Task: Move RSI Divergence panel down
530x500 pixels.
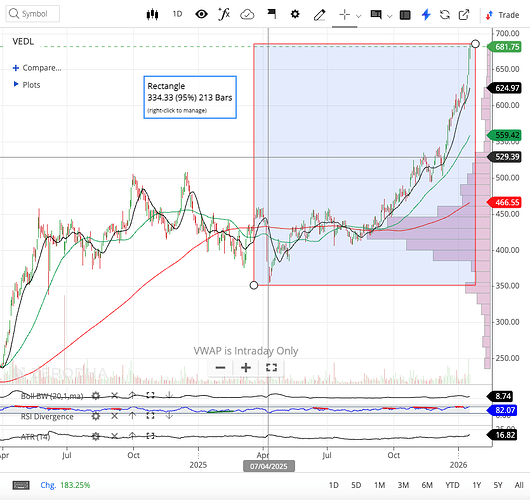Action: (x=169, y=416)
